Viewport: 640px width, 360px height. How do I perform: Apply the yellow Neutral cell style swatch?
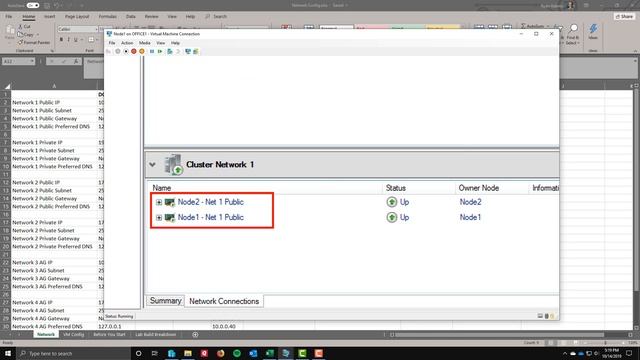(443, 27)
